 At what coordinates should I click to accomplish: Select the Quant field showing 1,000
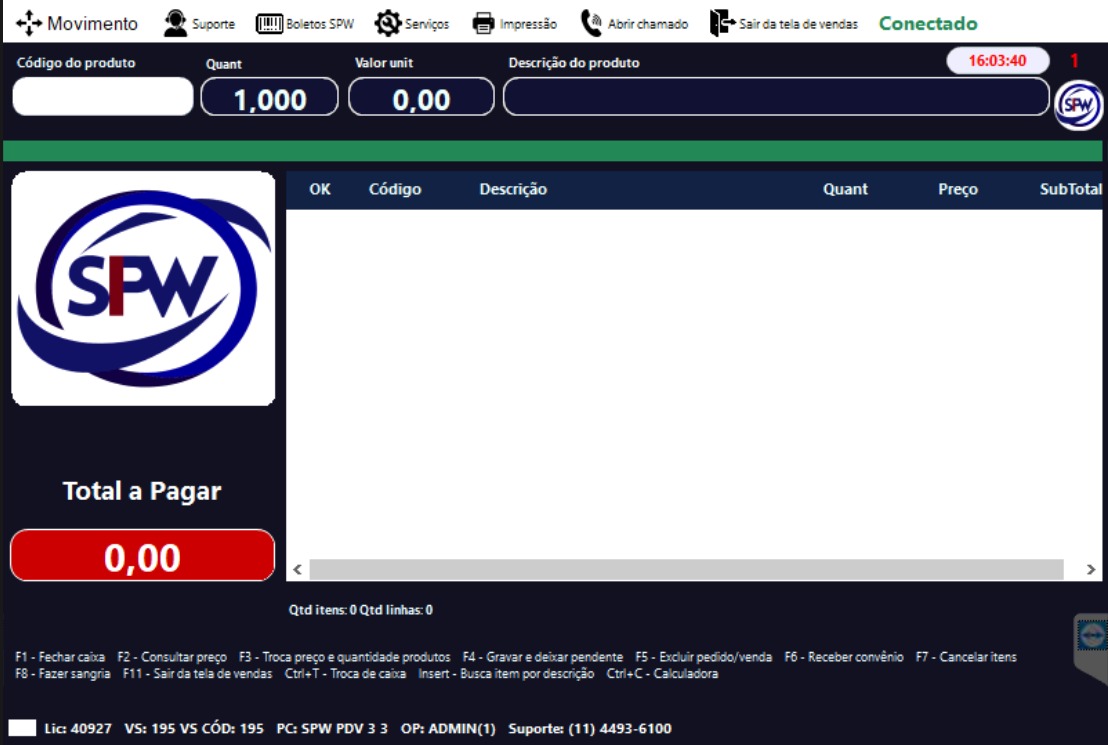tap(269, 97)
